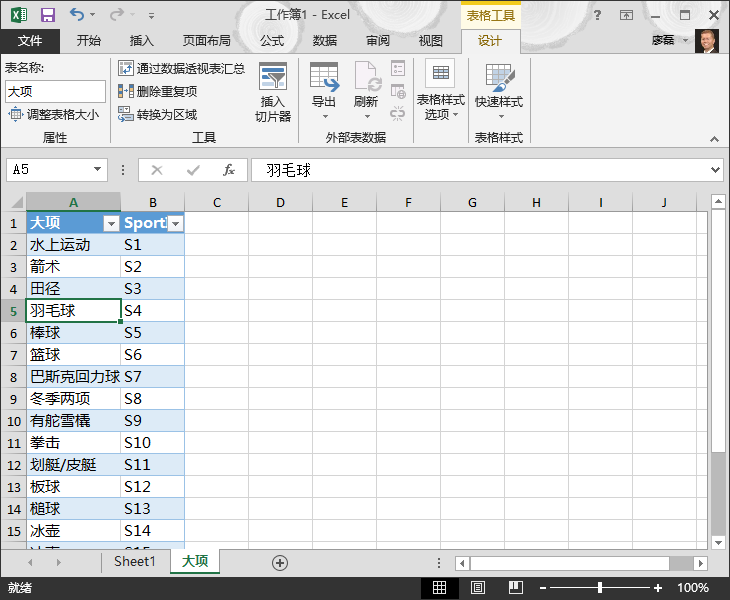Viewport: 730px width, 600px height.
Task: Click Convert to Range (转换为区域)
Action: [158, 114]
